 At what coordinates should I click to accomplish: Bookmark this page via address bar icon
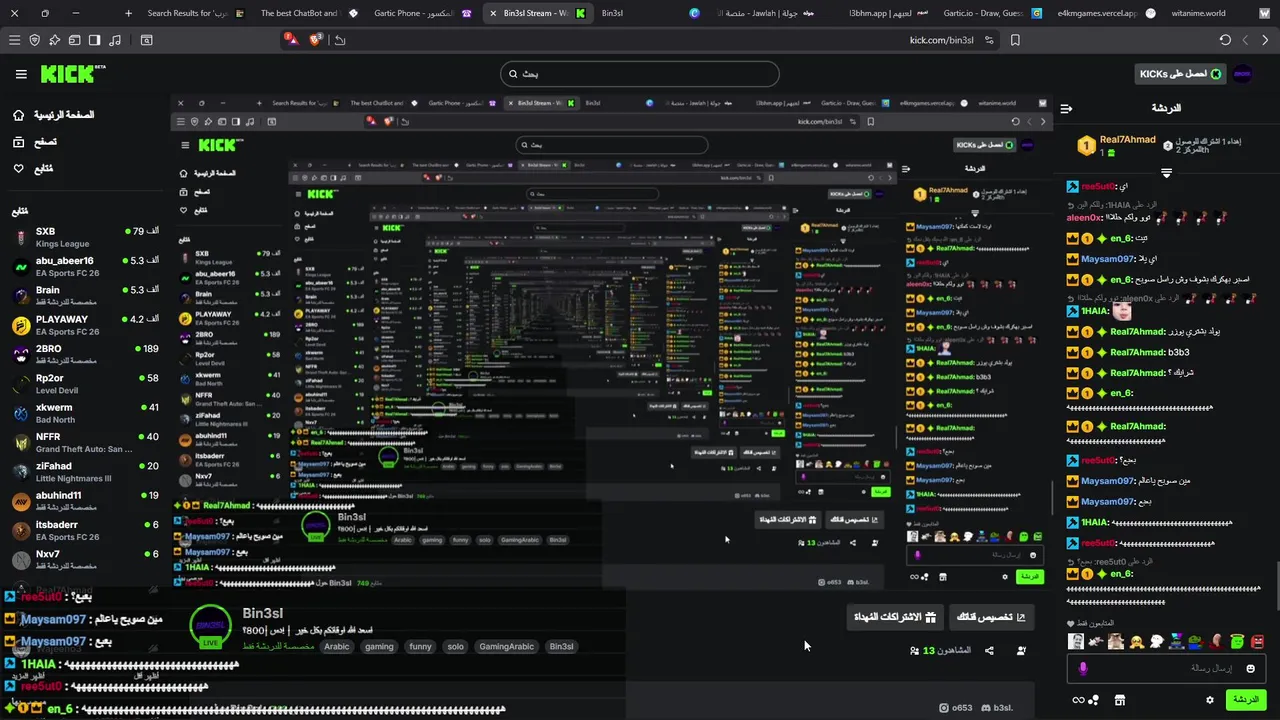[1015, 40]
